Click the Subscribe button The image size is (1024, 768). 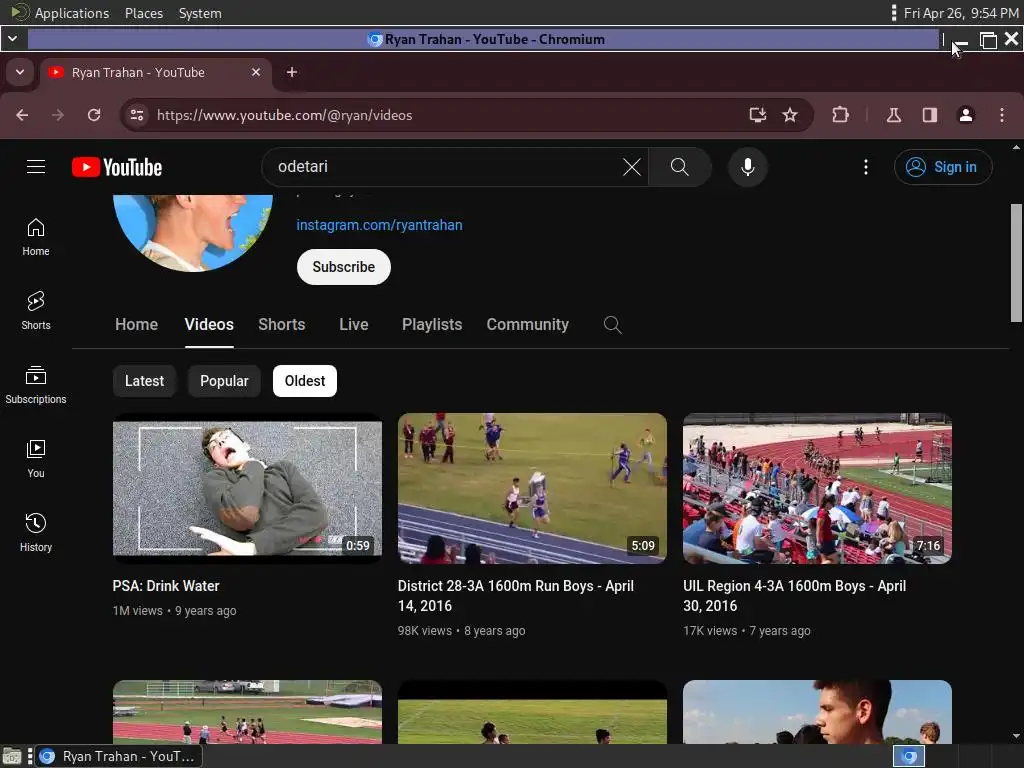click(344, 267)
